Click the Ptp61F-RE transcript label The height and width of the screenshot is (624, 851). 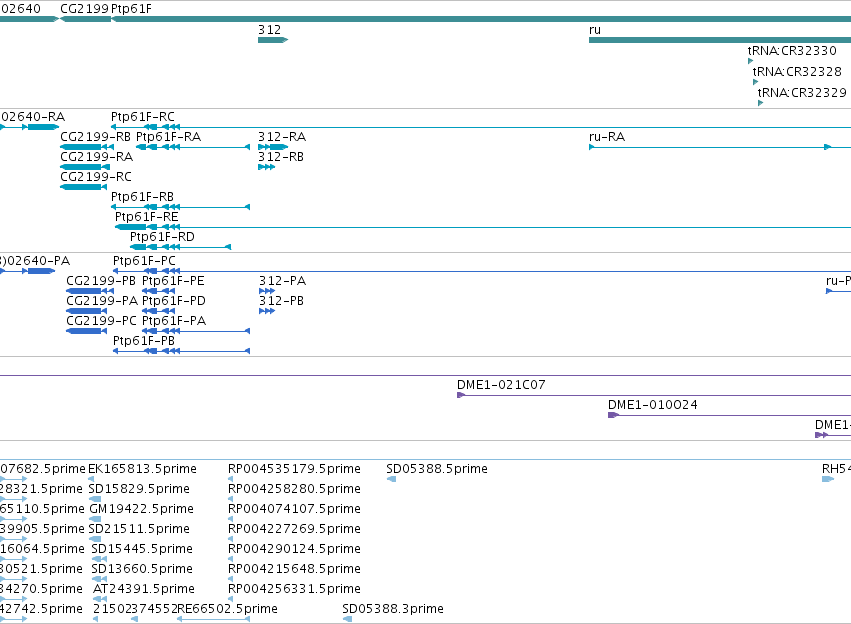click(x=147, y=217)
